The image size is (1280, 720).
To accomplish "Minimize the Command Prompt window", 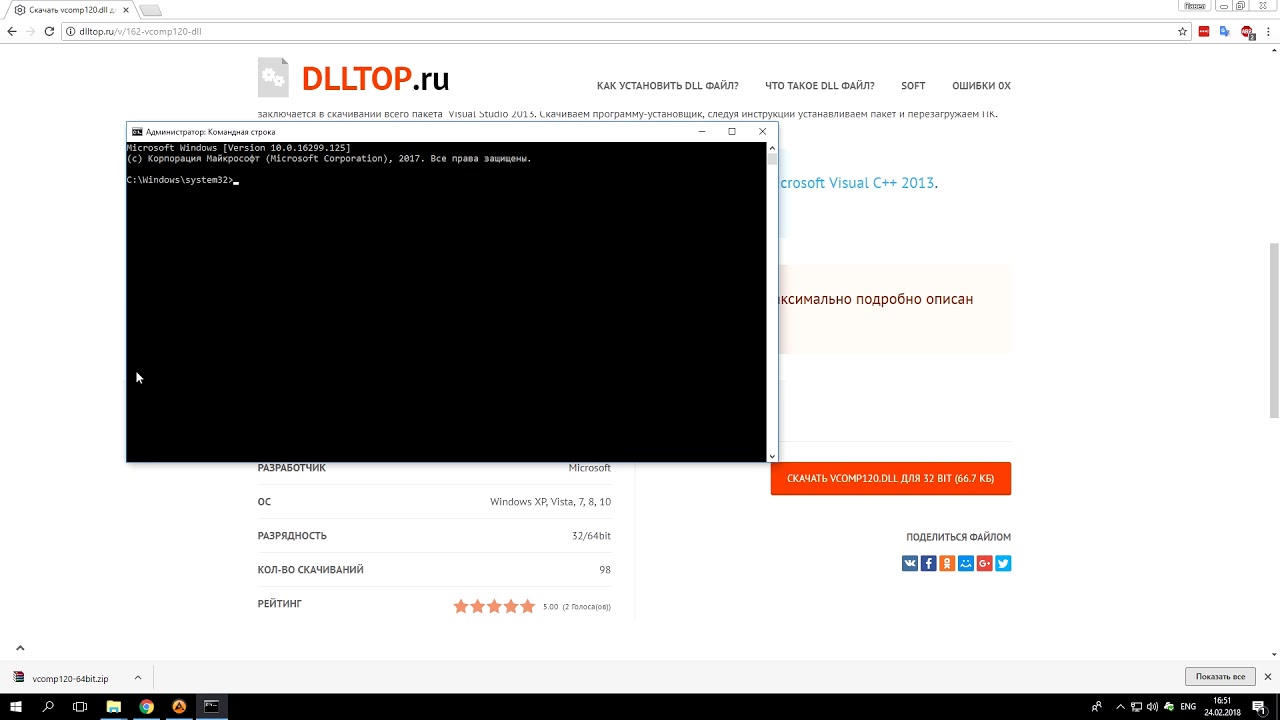I will [702, 132].
